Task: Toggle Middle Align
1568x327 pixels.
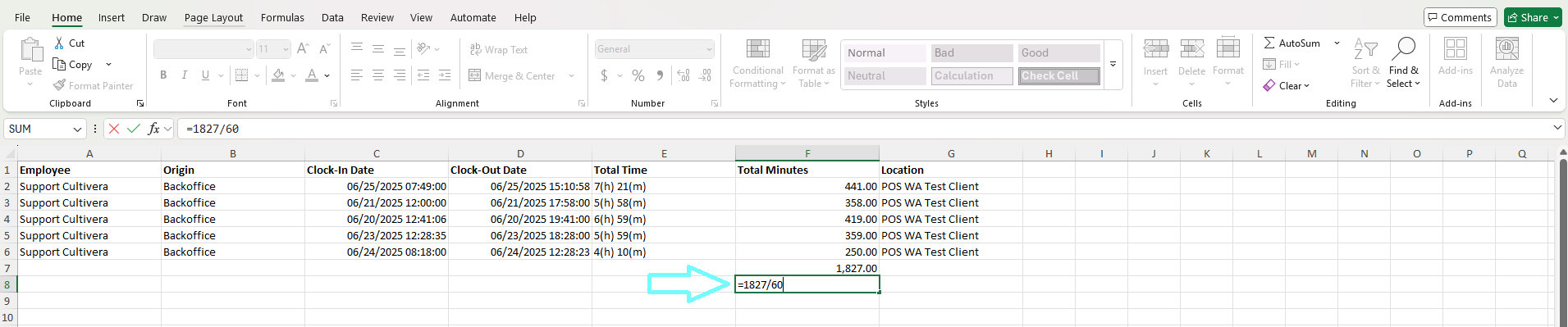Action: pyautogui.click(x=378, y=49)
